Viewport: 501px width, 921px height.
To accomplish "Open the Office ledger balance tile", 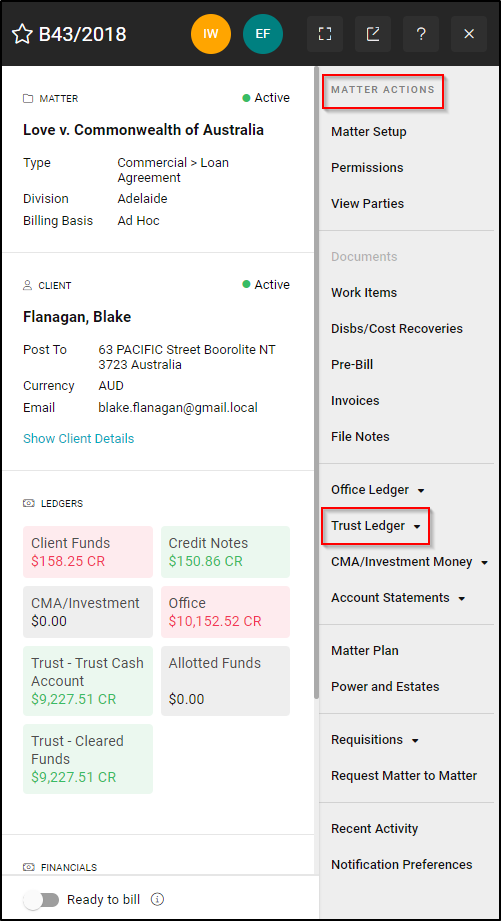I will point(226,612).
